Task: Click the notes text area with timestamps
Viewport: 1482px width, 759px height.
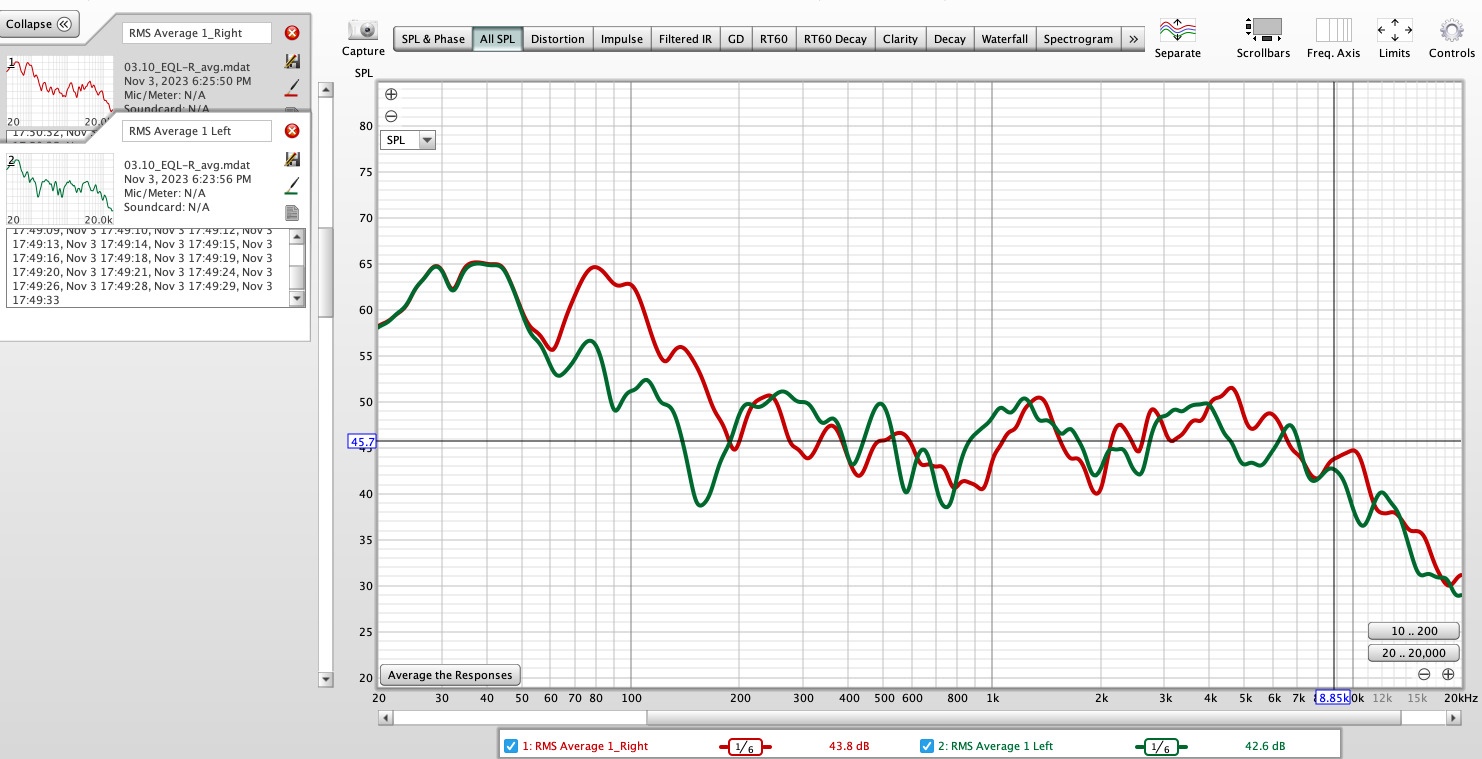Action: (148, 267)
